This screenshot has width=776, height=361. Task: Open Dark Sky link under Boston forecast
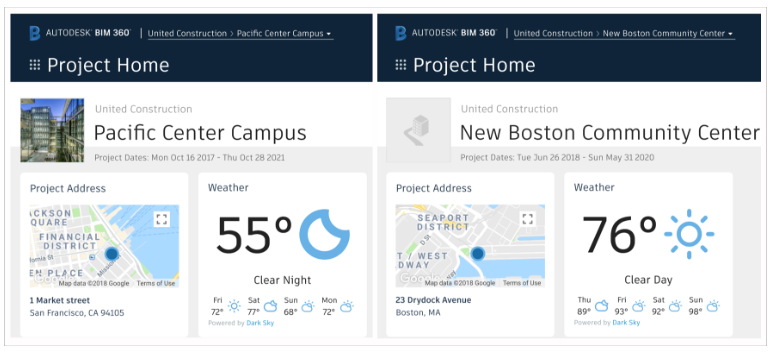[x=626, y=322]
